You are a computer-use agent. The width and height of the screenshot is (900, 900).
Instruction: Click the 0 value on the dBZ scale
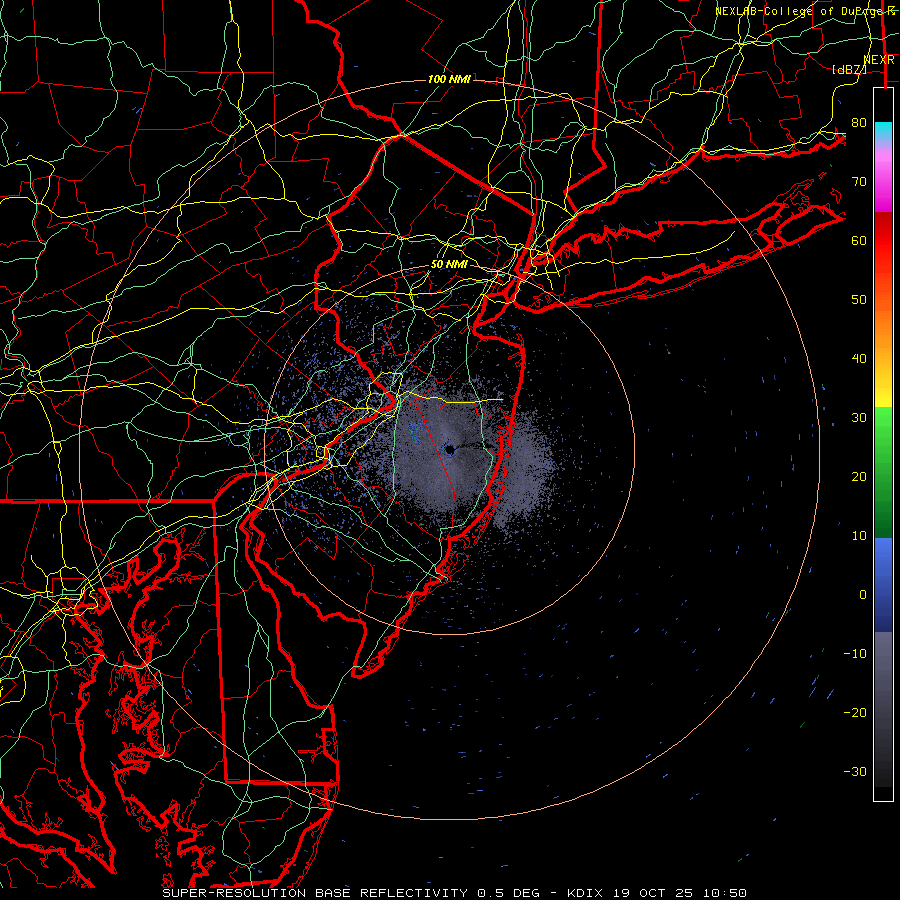(x=863, y=595)
